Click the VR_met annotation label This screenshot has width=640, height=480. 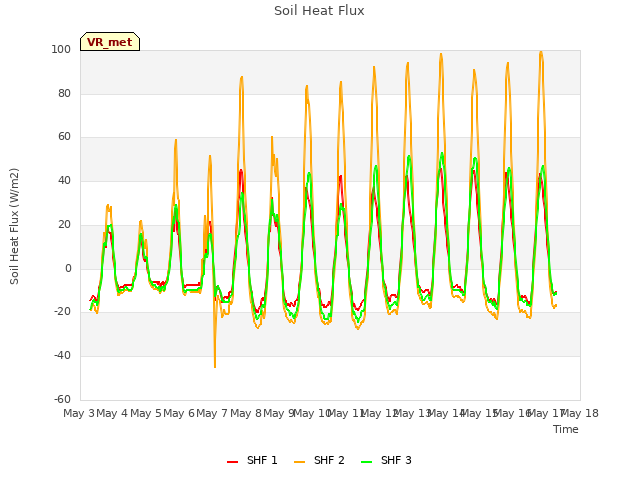tap(110, 42)
